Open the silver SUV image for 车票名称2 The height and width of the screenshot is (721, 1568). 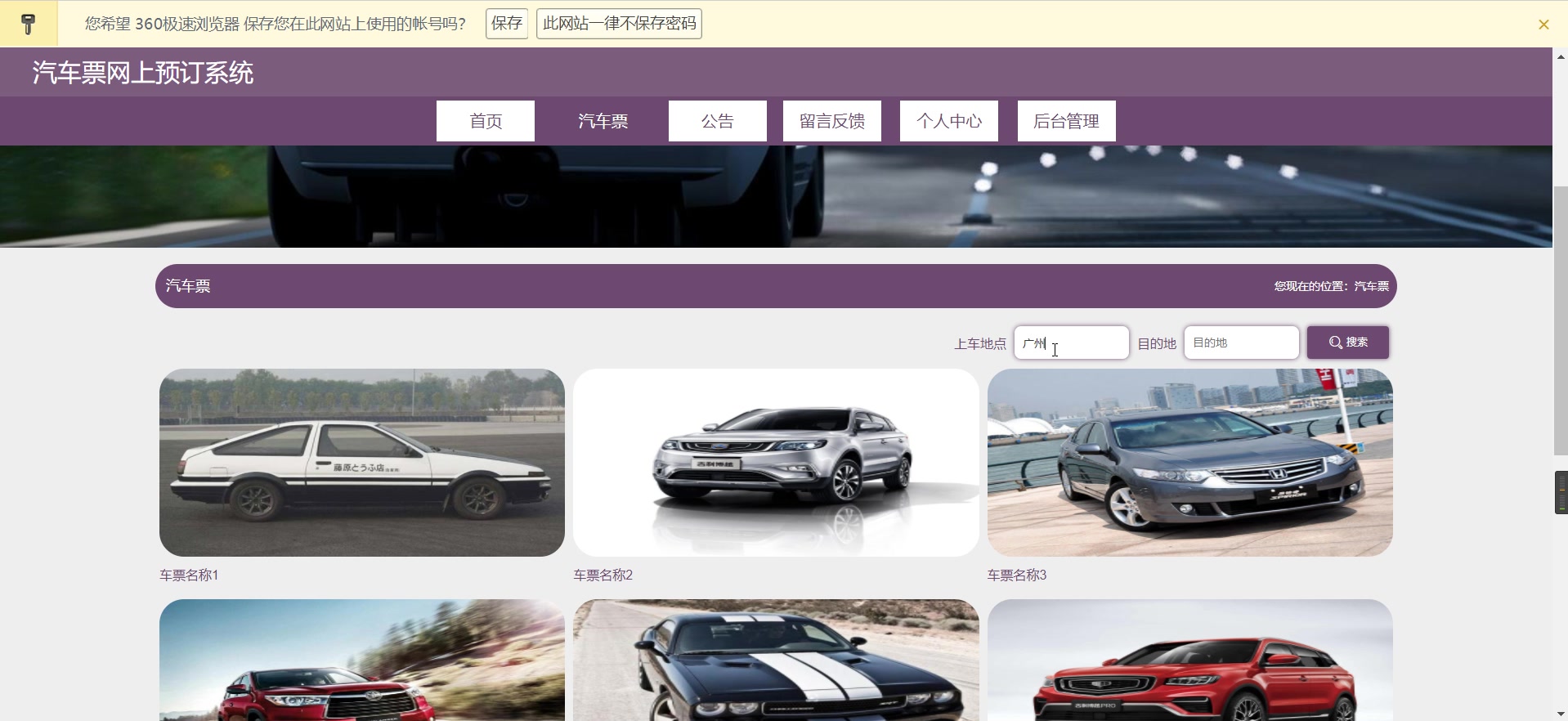tap(776, 463)
